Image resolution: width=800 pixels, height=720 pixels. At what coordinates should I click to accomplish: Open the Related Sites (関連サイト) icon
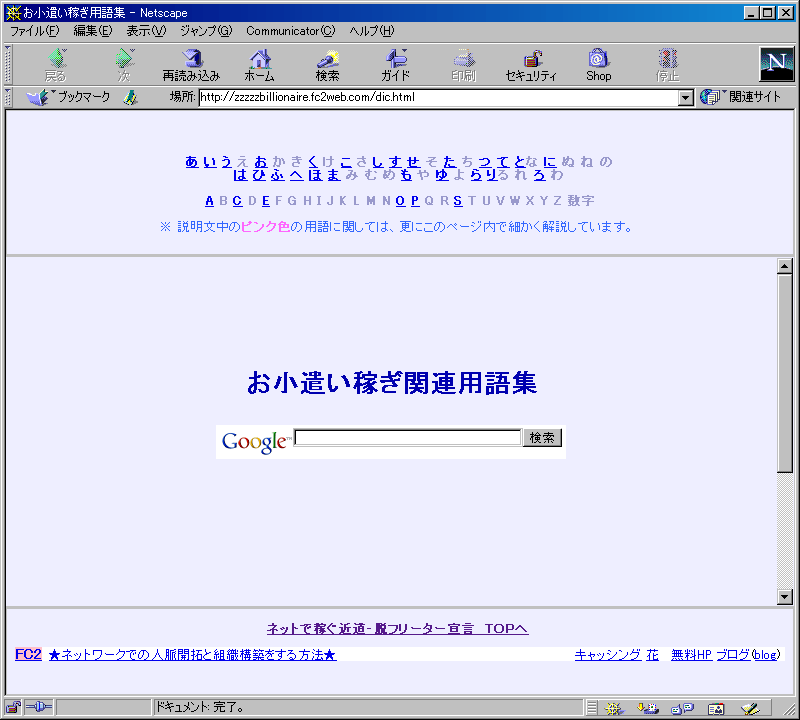740,97
